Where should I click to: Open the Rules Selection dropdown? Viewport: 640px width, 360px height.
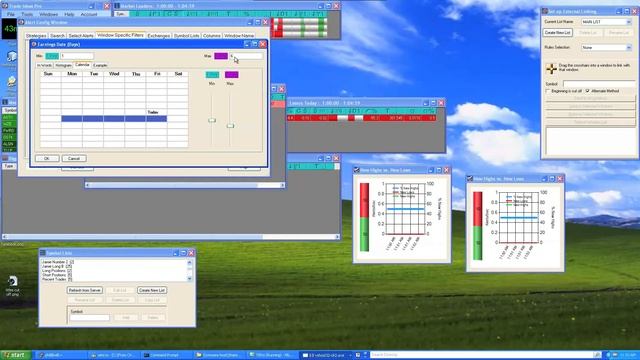coord(607,48)
